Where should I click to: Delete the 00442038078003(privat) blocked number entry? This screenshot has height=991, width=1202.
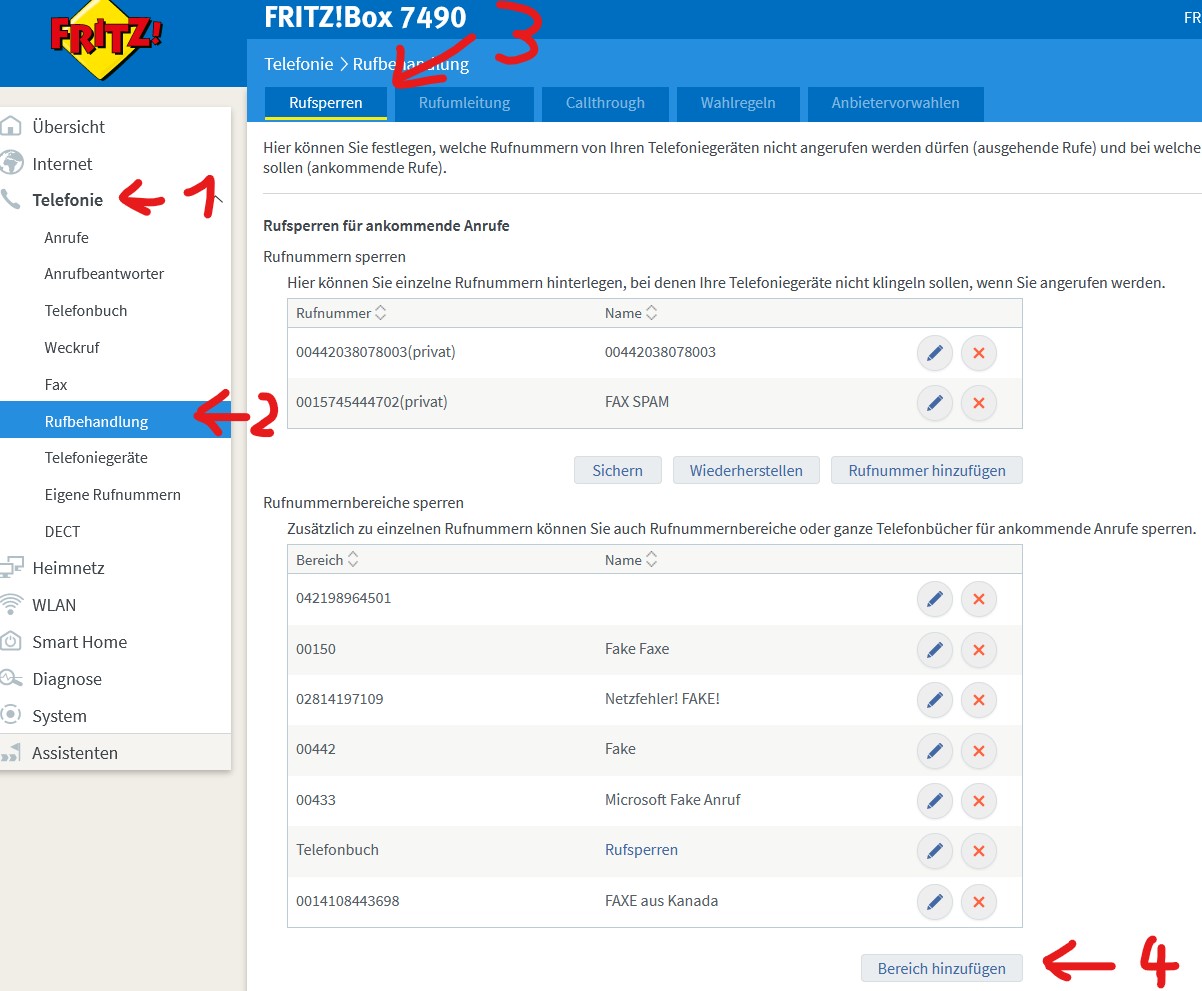coord(979,353)
